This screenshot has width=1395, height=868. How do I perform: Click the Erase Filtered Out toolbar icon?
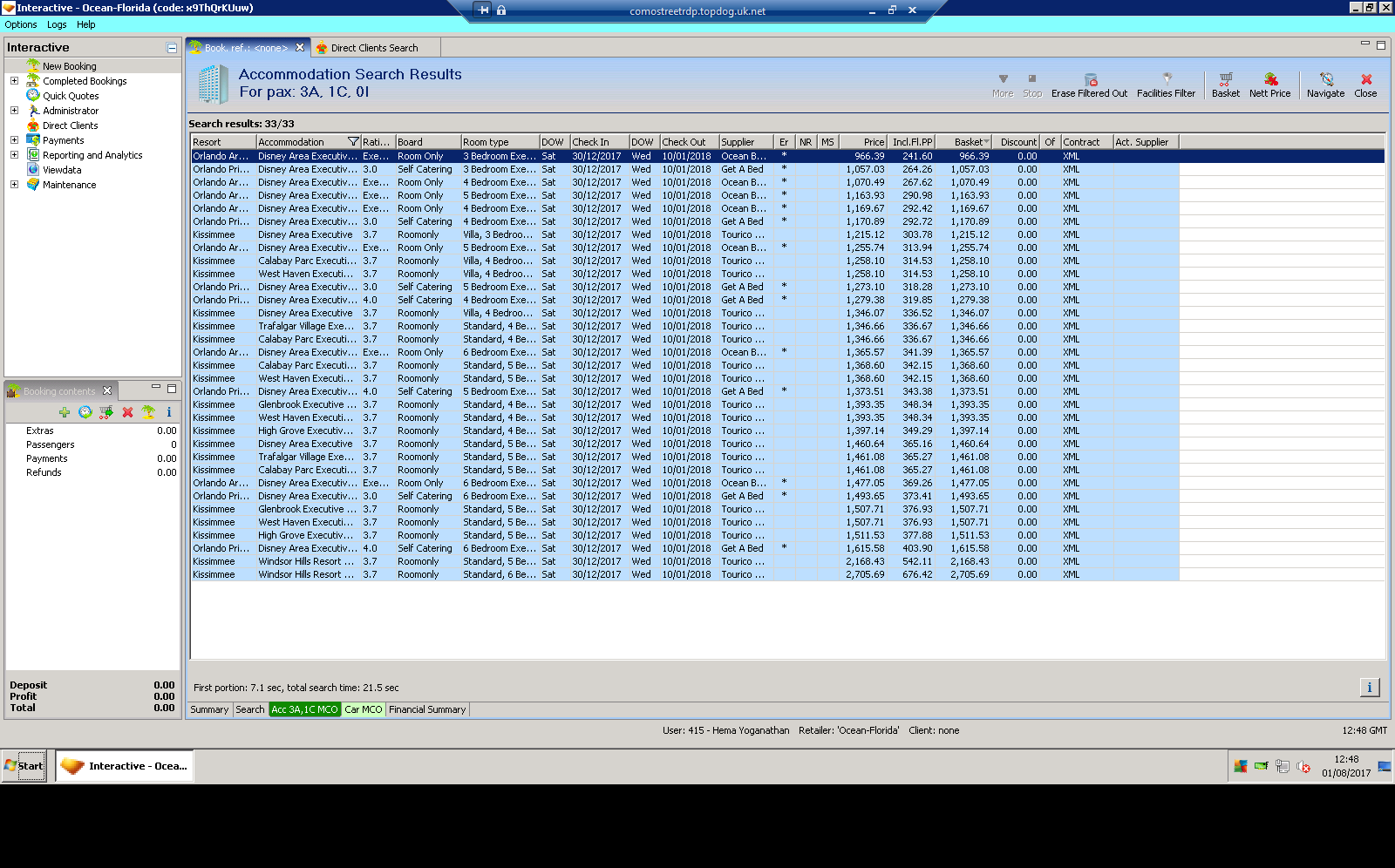click(x=1090, y=79)
